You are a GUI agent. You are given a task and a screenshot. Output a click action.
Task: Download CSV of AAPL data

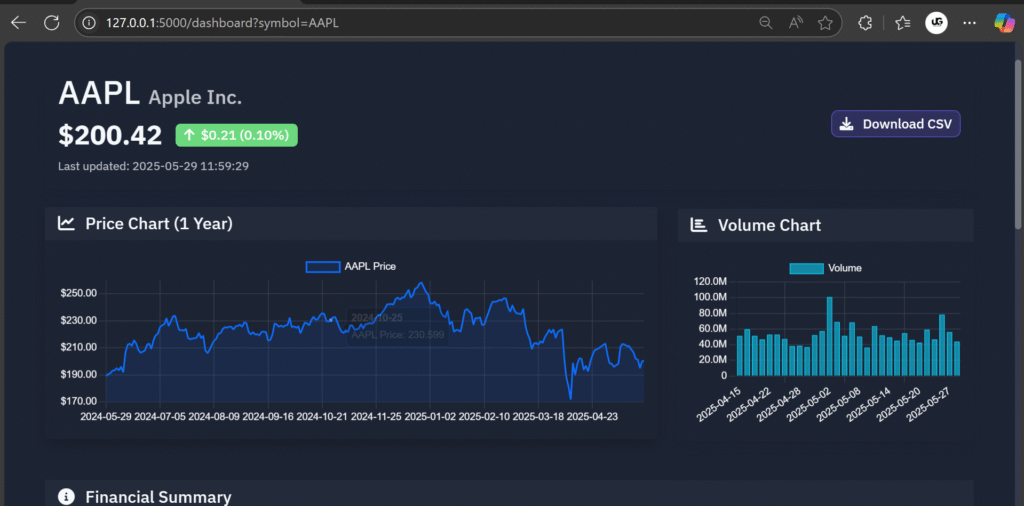[x=895, y=123]
